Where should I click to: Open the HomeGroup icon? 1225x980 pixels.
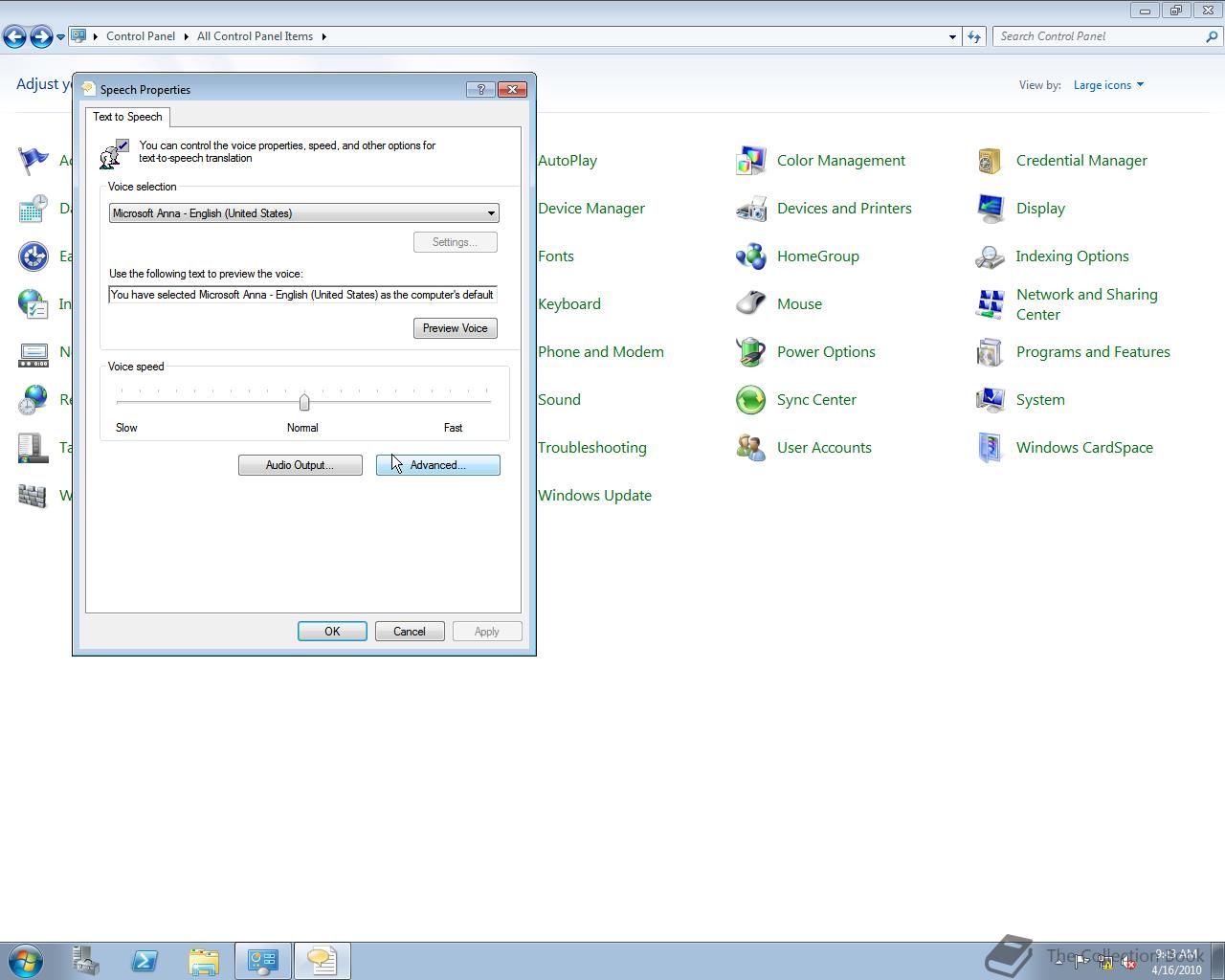[751, 256]
